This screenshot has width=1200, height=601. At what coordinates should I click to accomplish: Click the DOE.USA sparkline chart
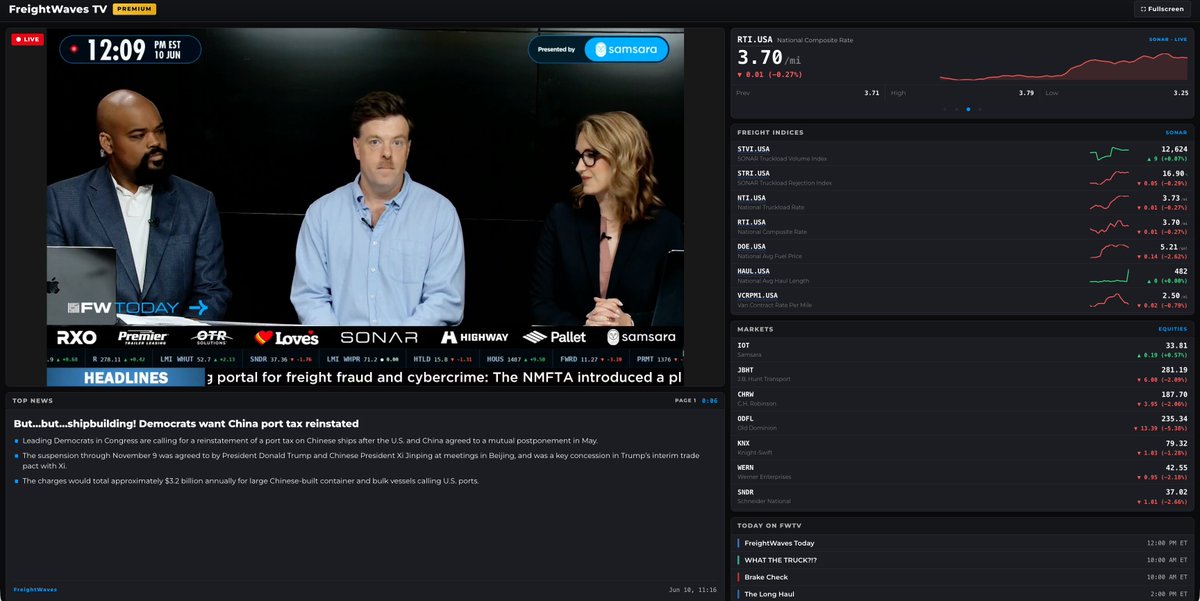point(1109,250)
